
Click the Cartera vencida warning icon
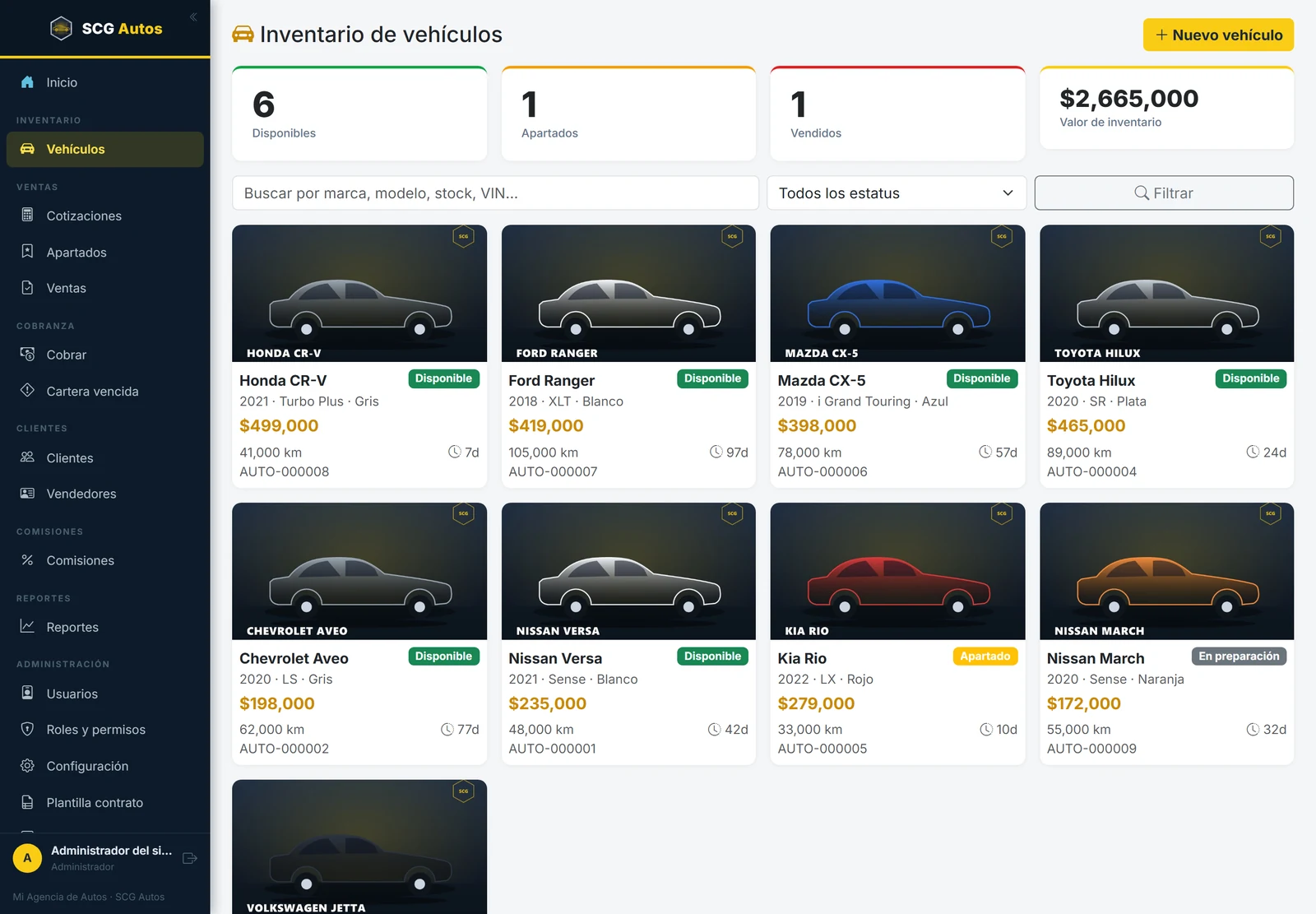(x=27, y=391)
